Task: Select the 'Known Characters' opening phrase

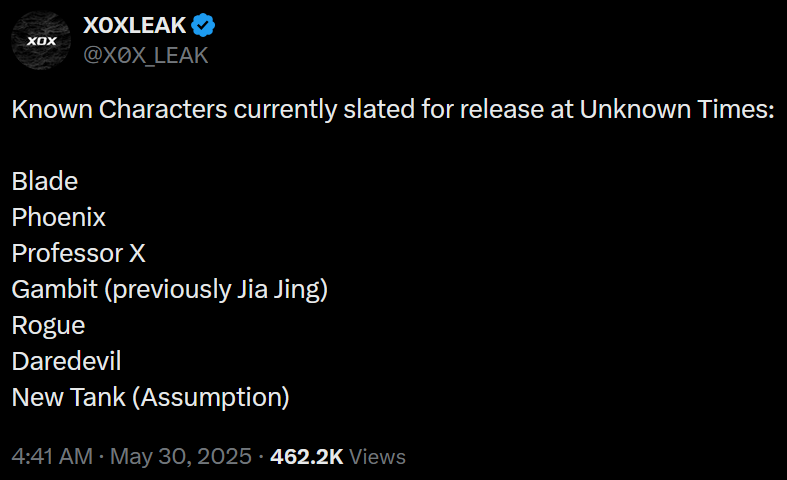Action: (119, 109)
